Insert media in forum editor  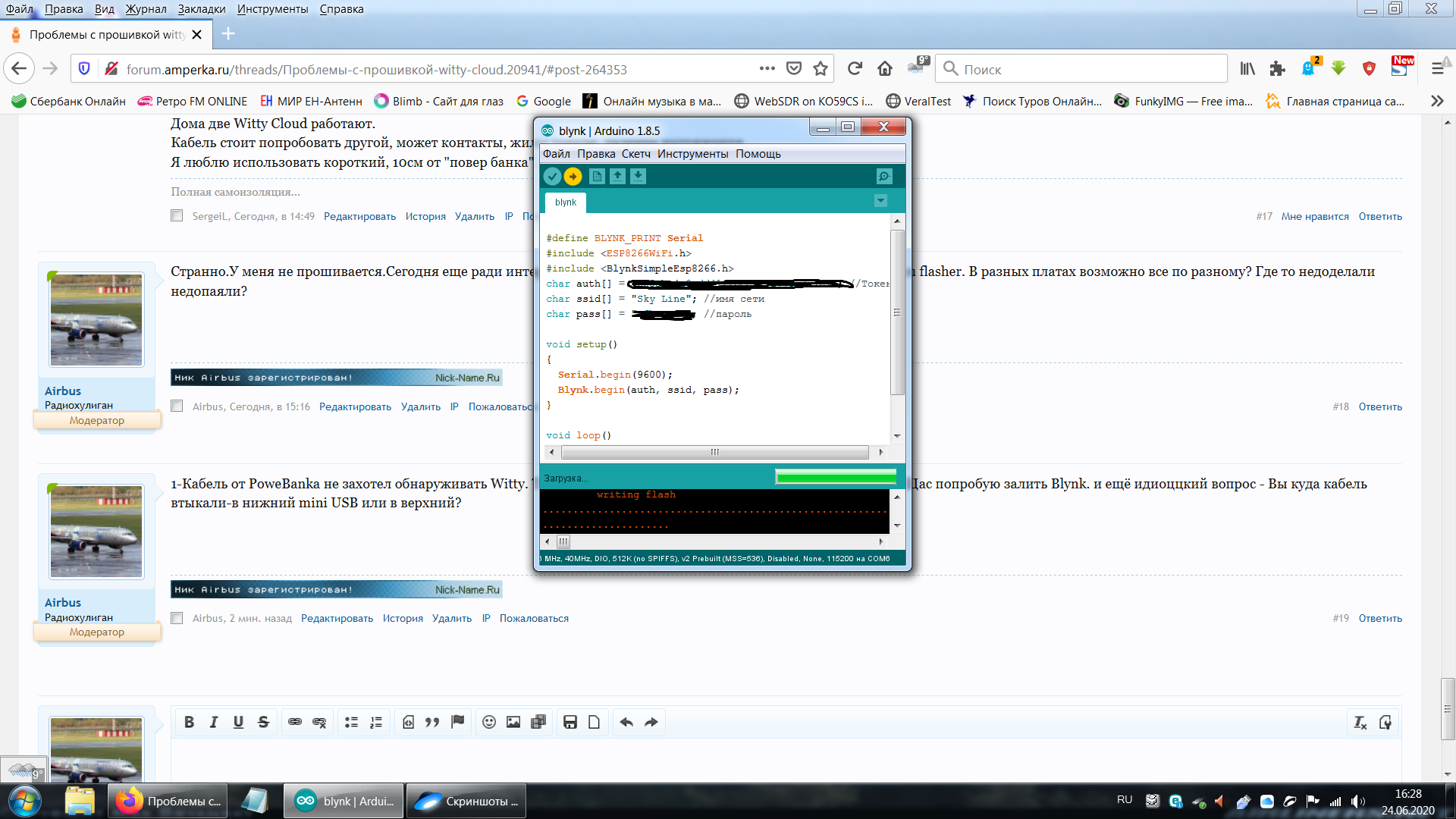(538, 722)
